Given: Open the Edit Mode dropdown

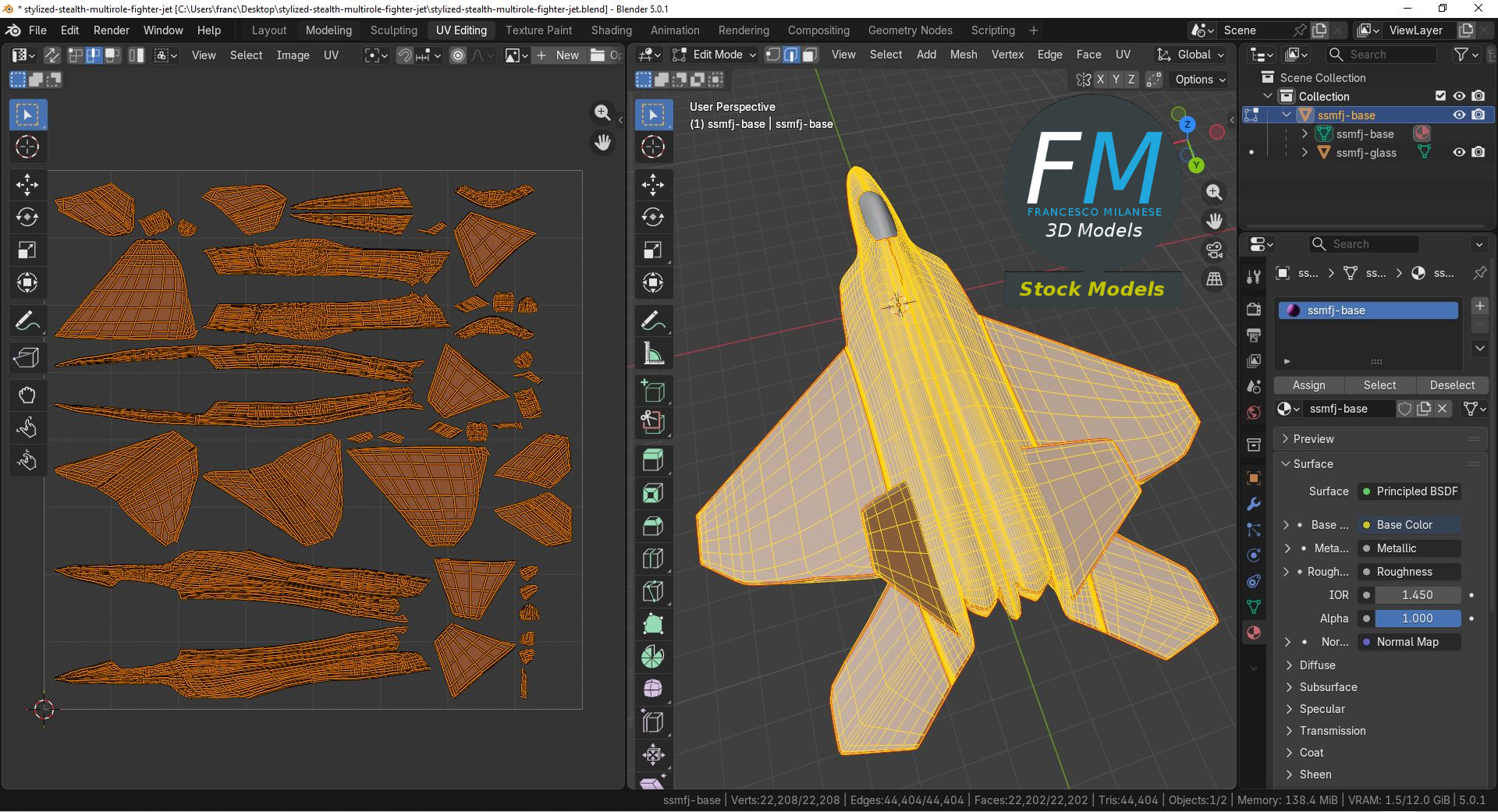Looking at the screenshot, I should pos(714,55).
